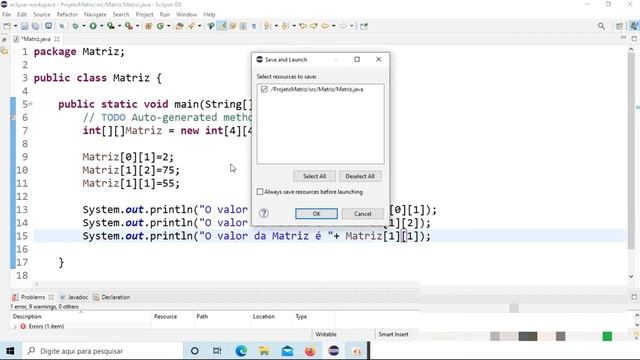Click the green Run toolbar button
Image resolution: width=640 pixels, height=360 pixels.
93,26
